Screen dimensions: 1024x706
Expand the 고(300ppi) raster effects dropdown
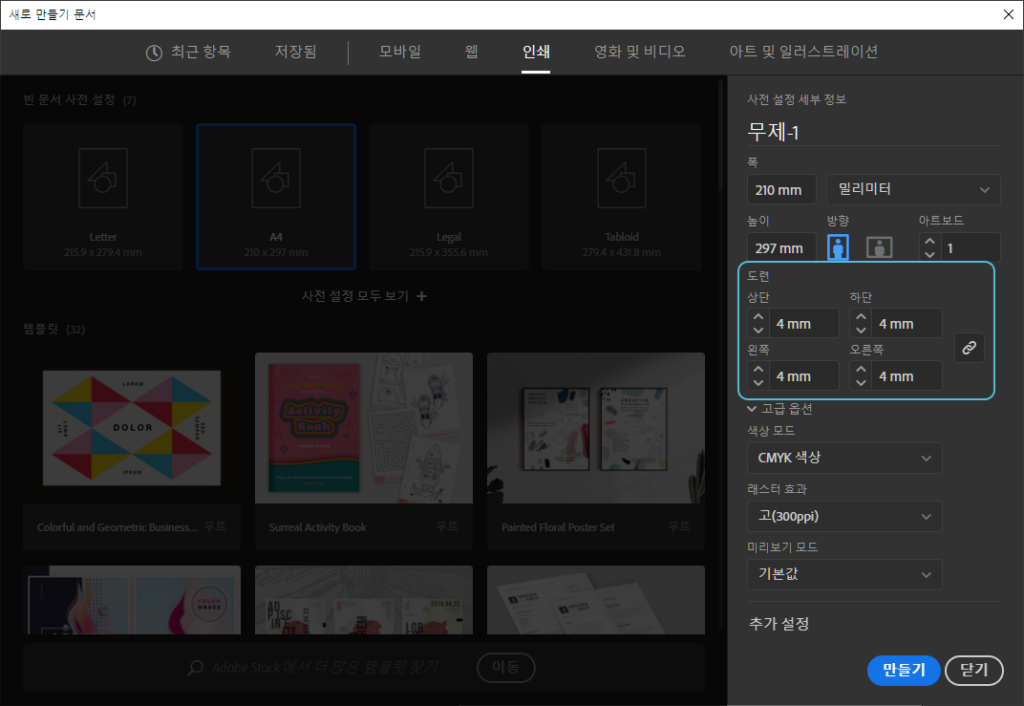843,516
